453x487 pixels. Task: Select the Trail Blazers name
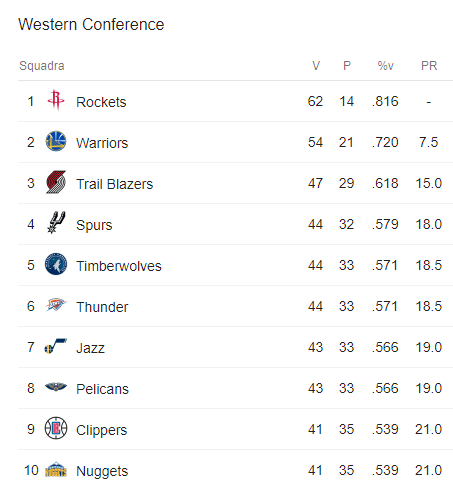pos(115,184)
